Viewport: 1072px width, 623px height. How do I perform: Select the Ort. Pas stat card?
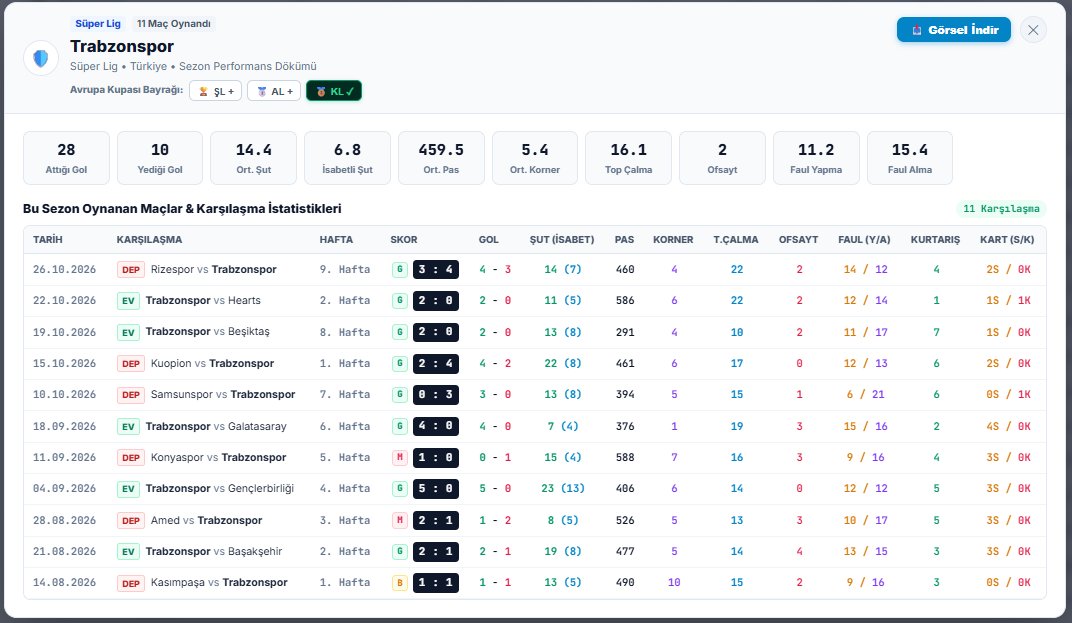(x=441, y=158)
